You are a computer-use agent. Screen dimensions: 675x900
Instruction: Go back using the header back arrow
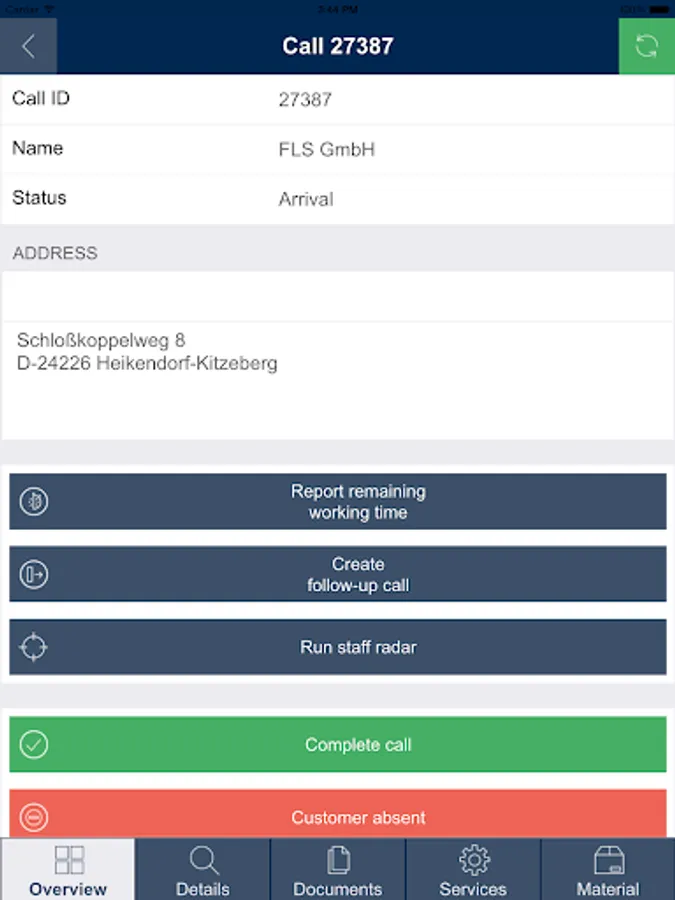click(x=28, y=46)
